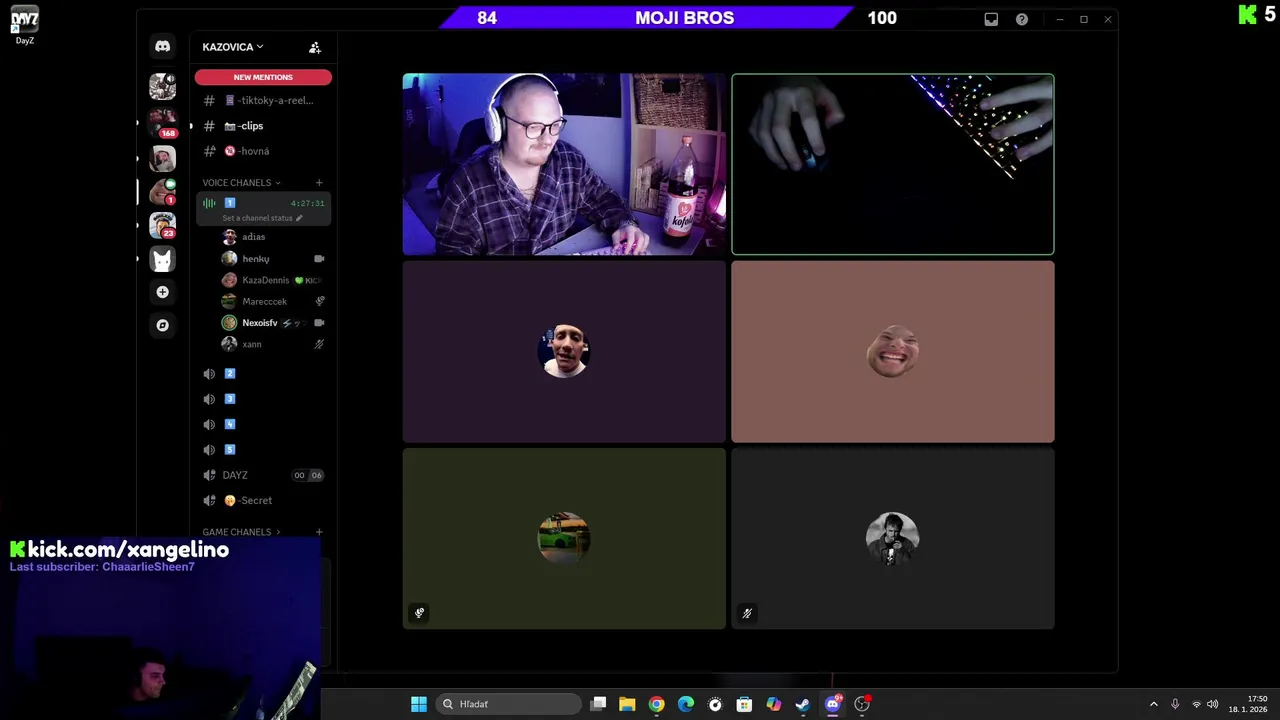Open the -hovná text channel
The height and width of the screenshot is (720, 1280).
point(263,151)
